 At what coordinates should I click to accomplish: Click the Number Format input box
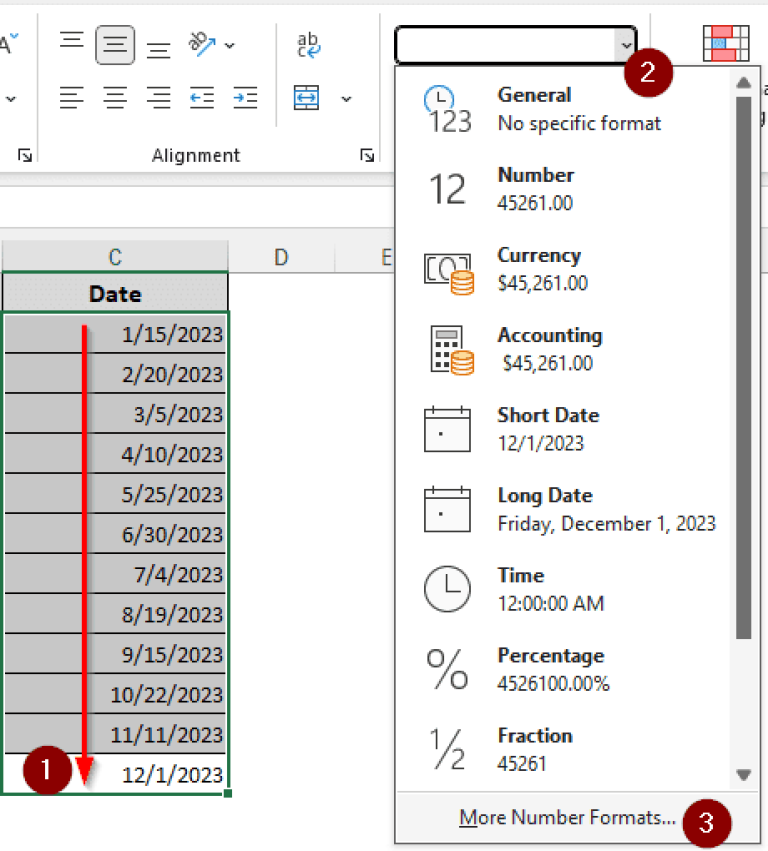point(505,46)
